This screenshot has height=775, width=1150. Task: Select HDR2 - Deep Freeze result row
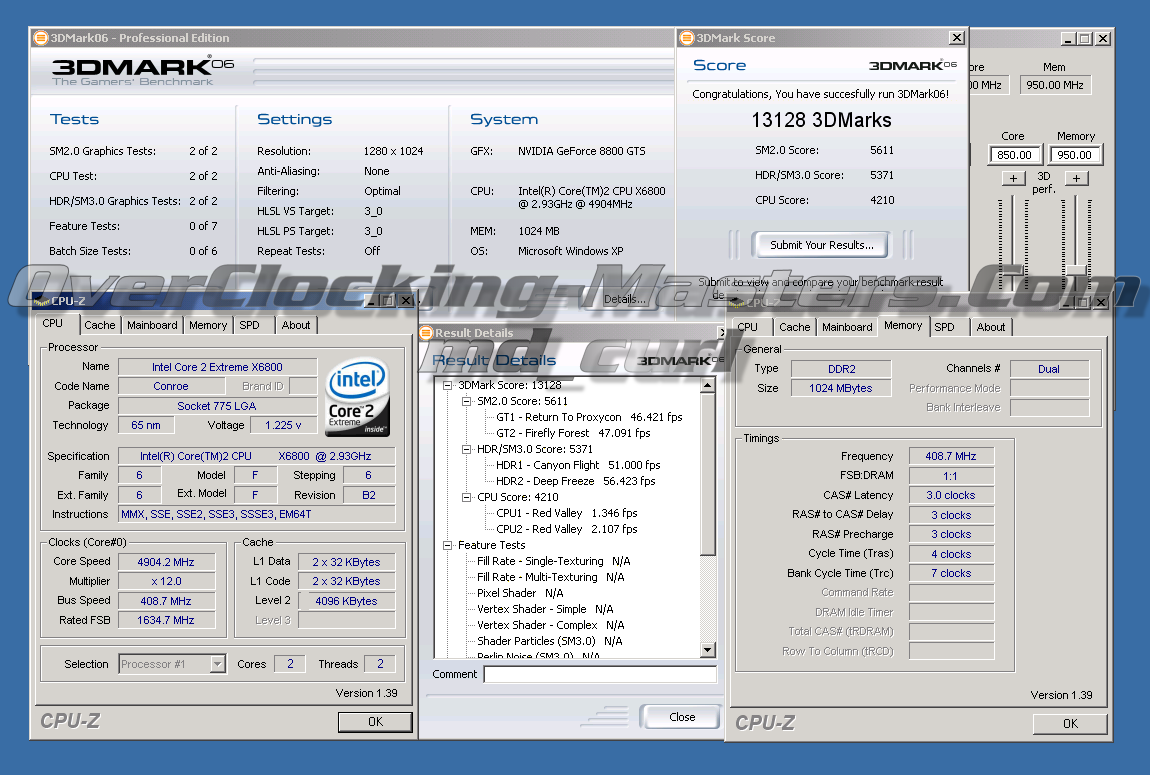coord(576,482)
